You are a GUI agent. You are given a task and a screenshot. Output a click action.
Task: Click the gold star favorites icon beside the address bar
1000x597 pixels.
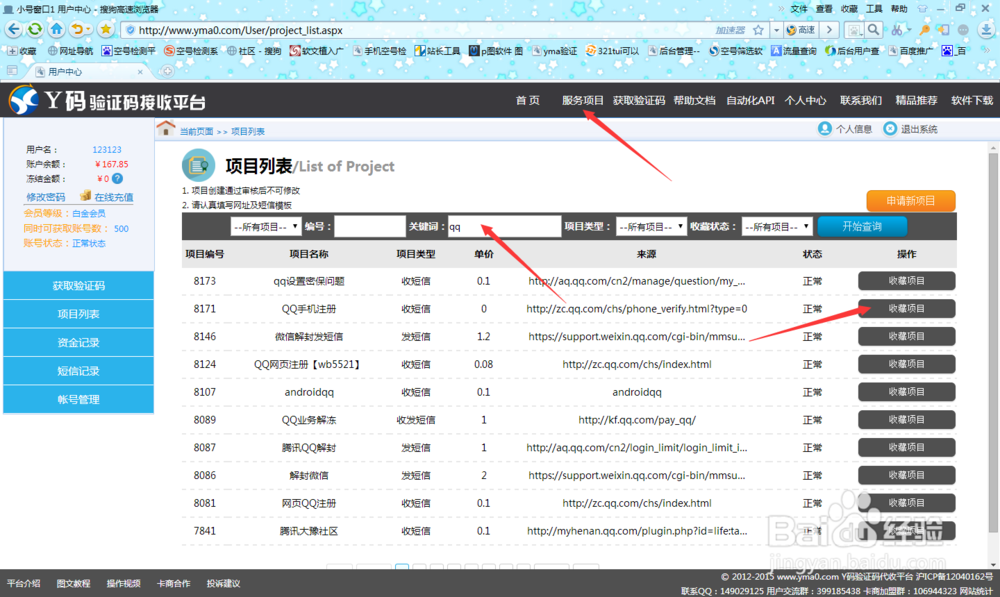[x=106, y=29]
